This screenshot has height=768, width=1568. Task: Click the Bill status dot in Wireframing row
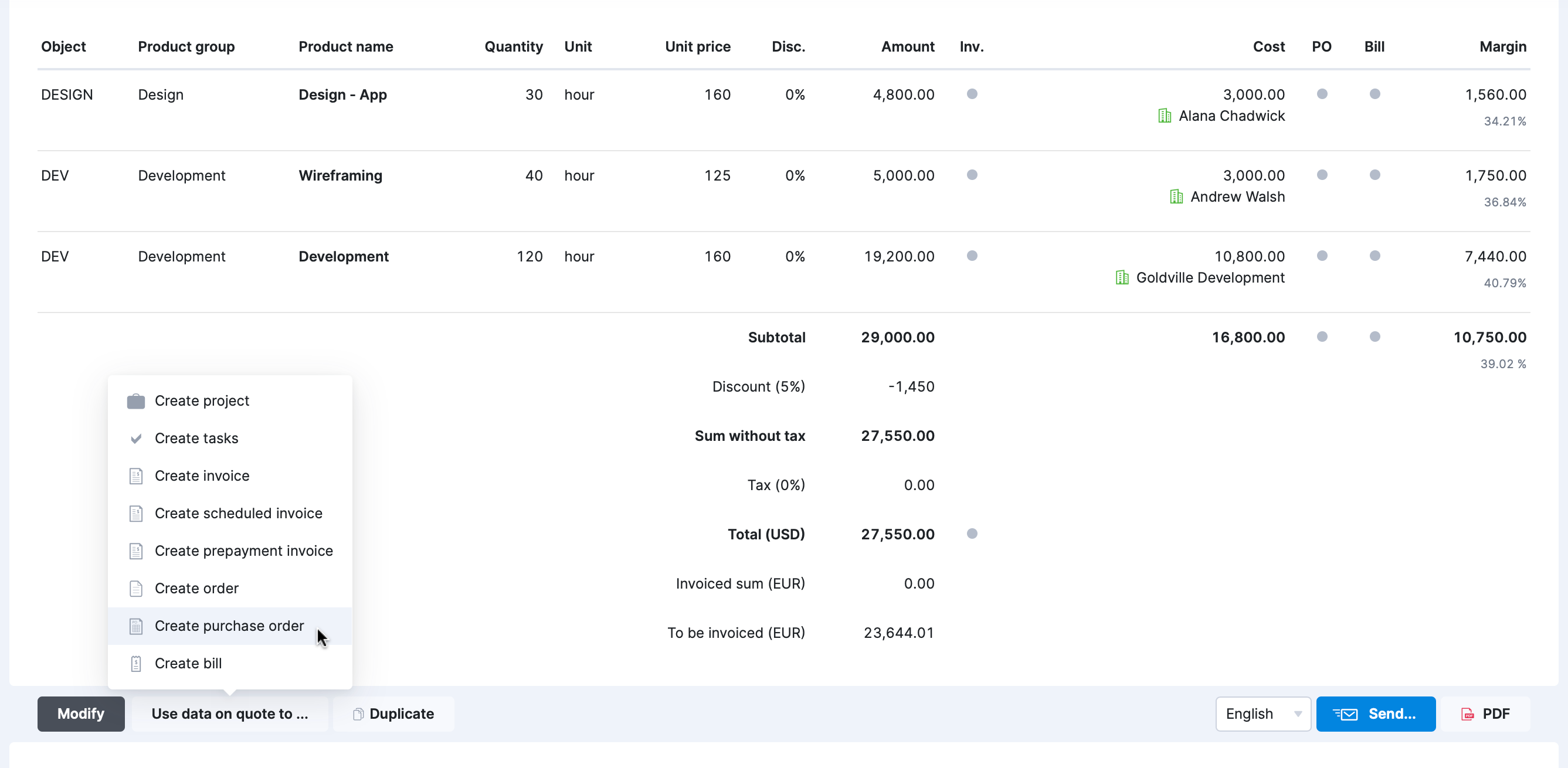pos(1375,175)
